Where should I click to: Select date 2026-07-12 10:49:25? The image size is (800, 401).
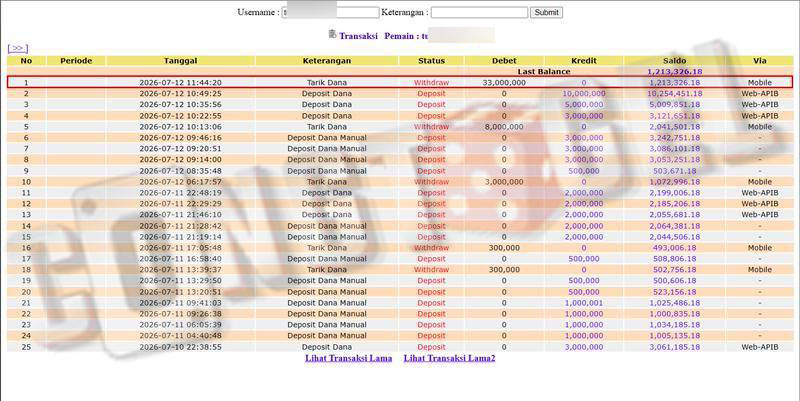[181, 94]
